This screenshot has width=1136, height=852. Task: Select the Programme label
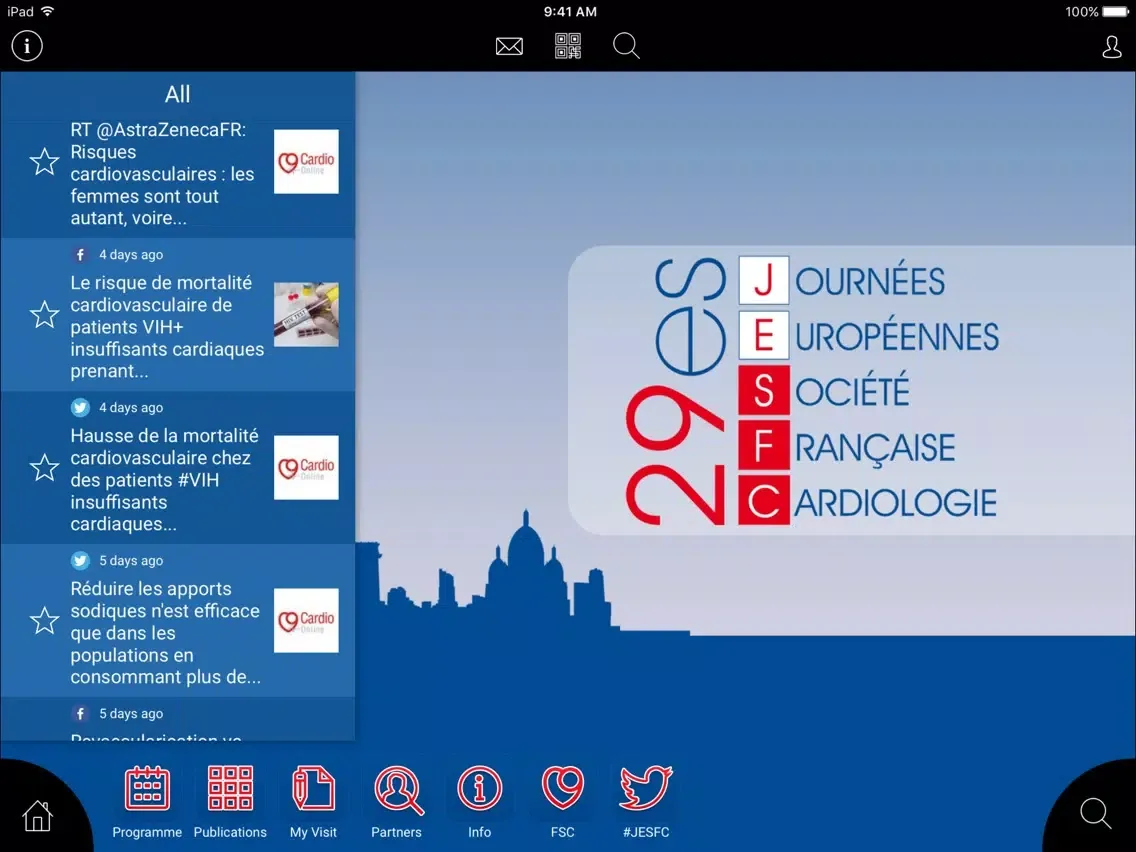pyautogui.click(x=147, y=832)
